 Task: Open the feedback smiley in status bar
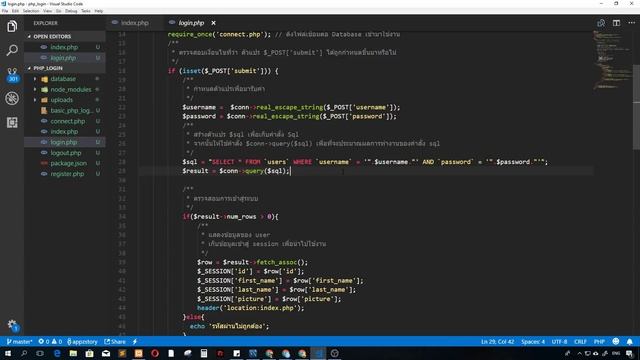616,342
